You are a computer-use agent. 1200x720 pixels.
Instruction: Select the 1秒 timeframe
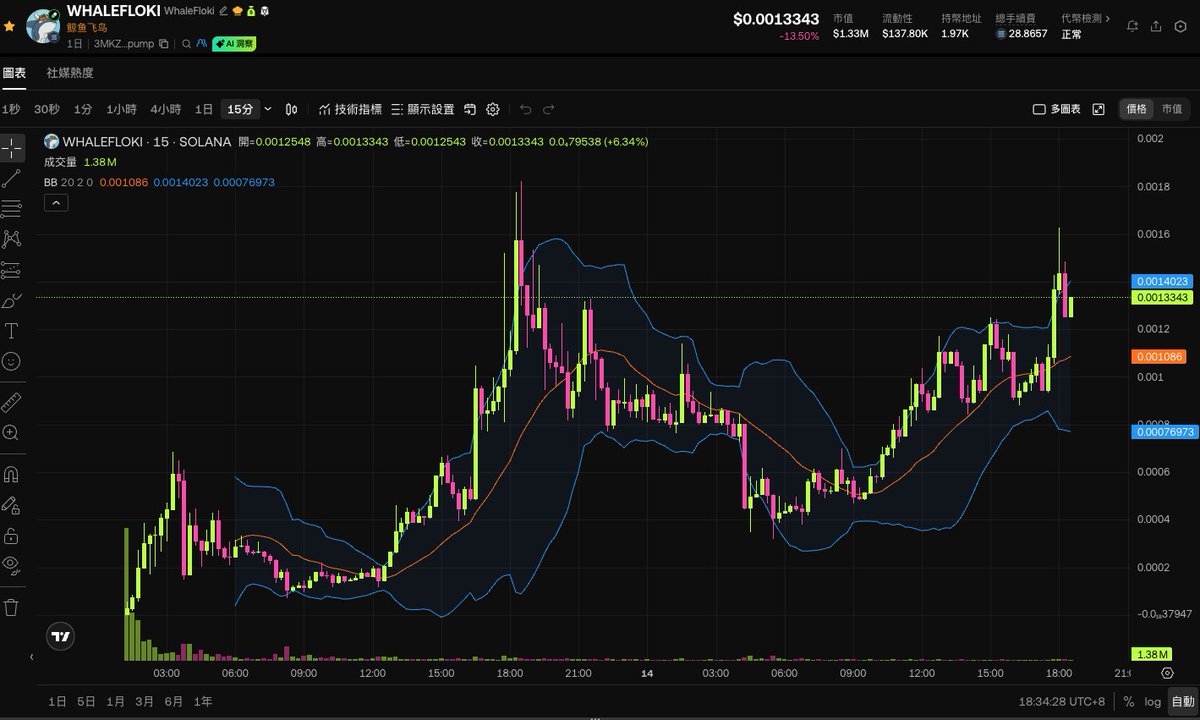pyautogui.click(x=11, y=109)
